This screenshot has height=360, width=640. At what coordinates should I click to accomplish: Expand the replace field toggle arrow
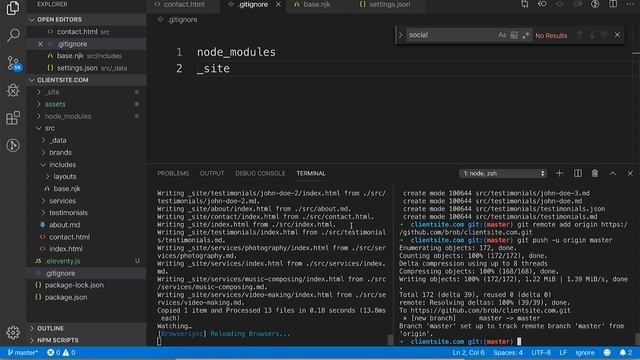(400, 35)
